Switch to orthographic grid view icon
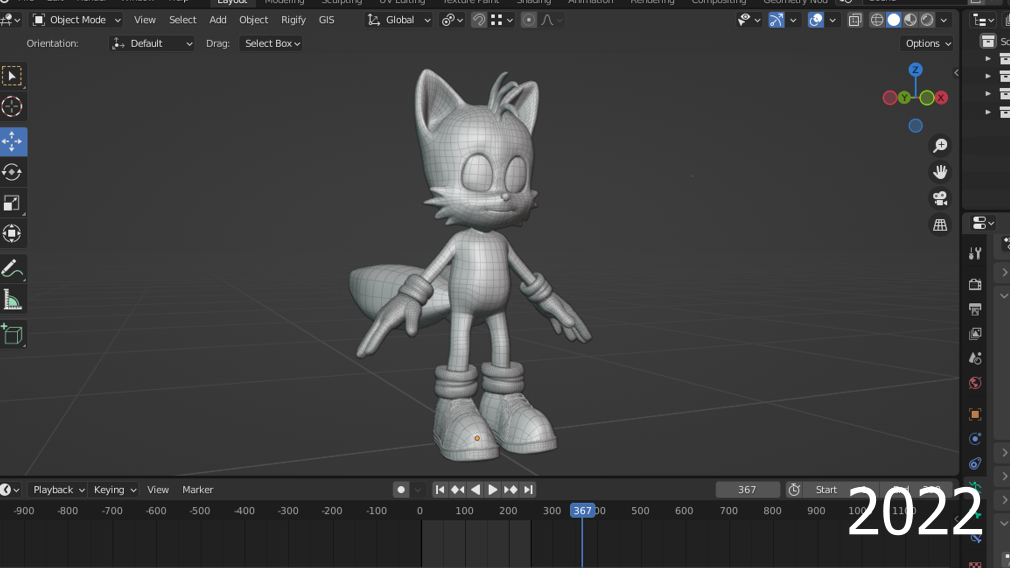 (x=940, y=225)
